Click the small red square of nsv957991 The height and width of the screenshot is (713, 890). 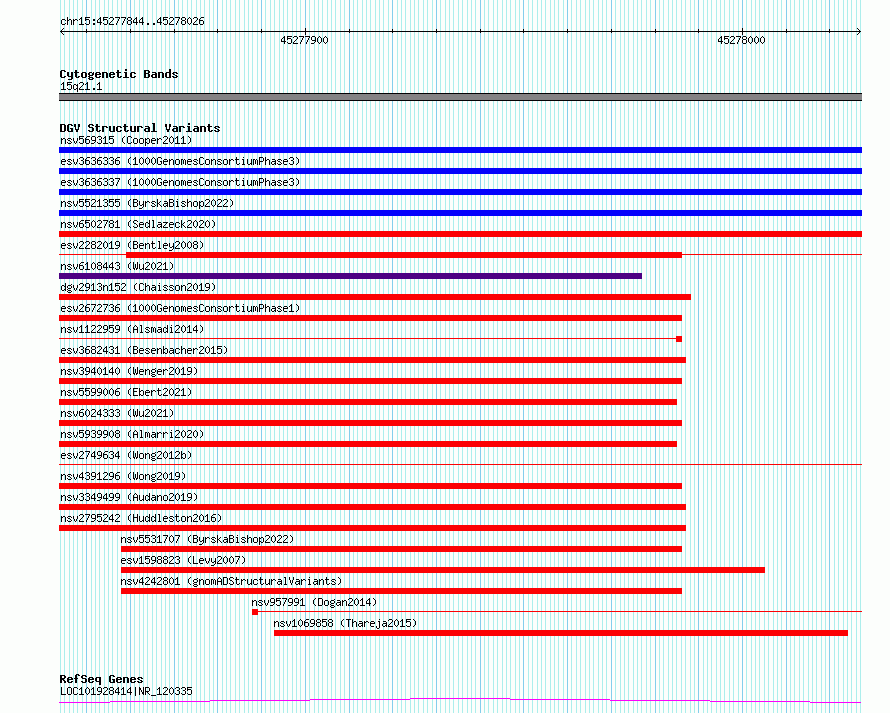255,612
